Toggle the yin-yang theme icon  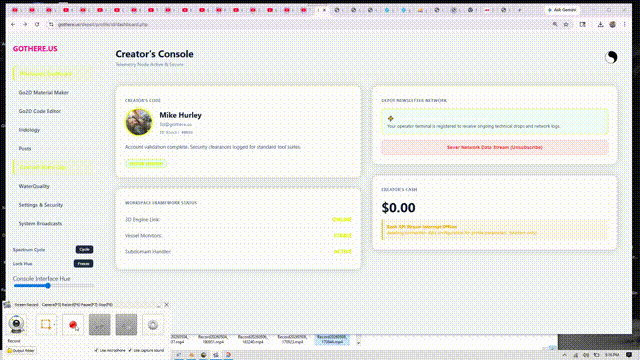click(611, 57)
